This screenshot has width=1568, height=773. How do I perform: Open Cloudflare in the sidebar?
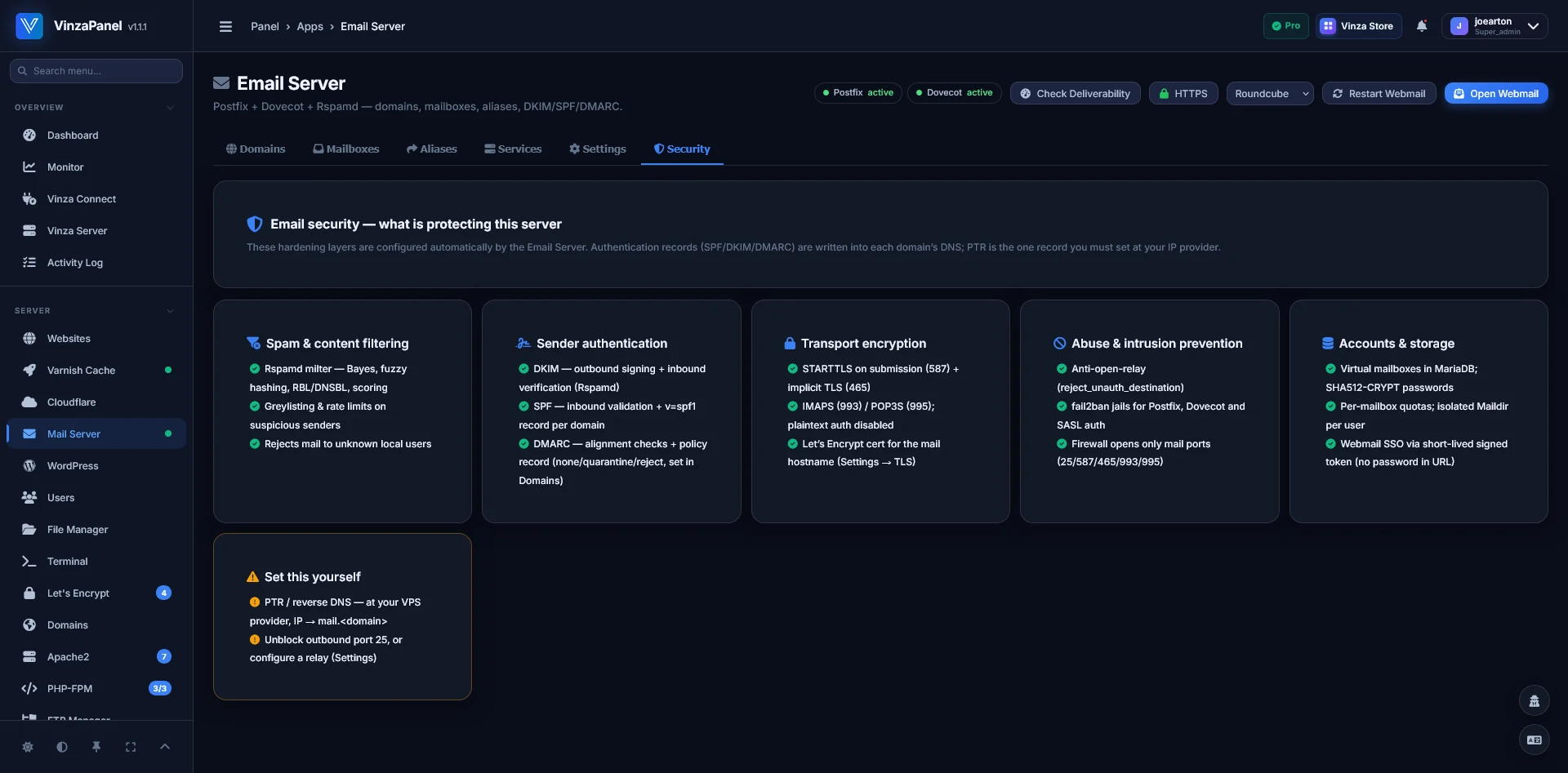(x=96, y=402)
